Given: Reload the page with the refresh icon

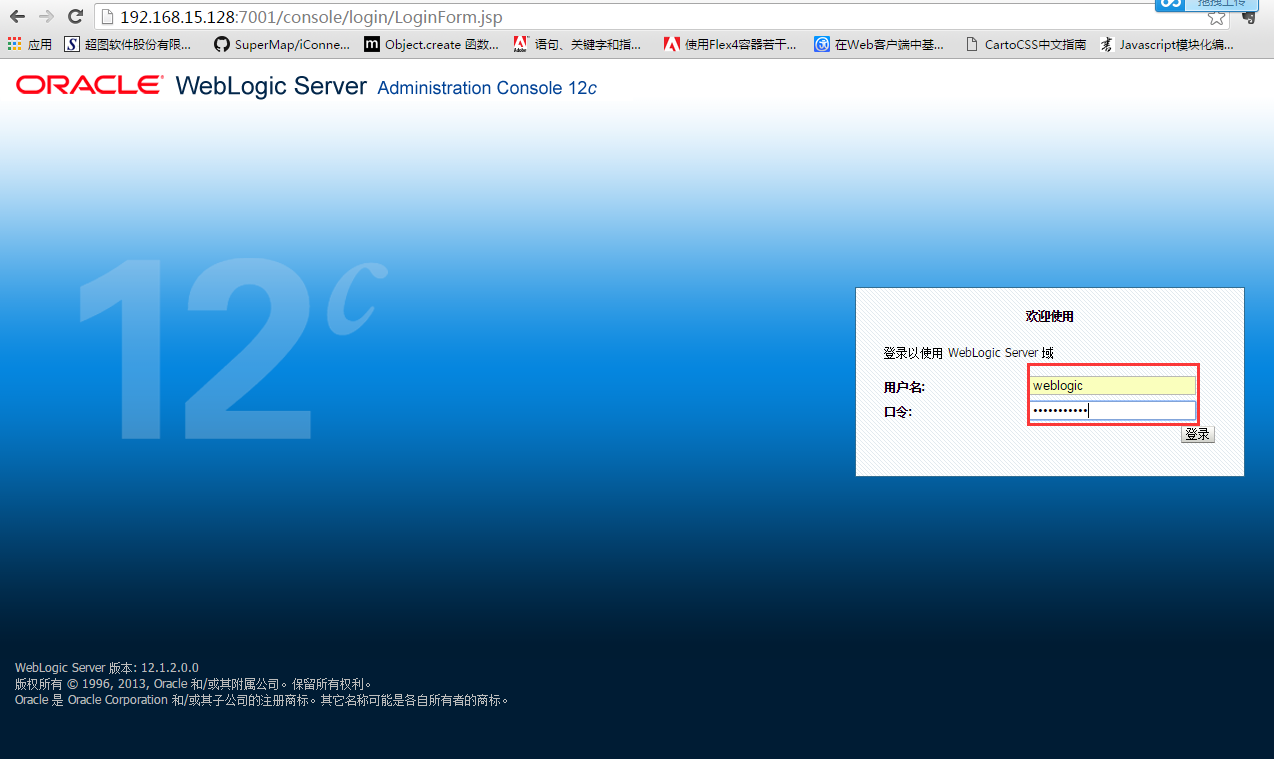Looking at the screenshot, I should 75,17.
